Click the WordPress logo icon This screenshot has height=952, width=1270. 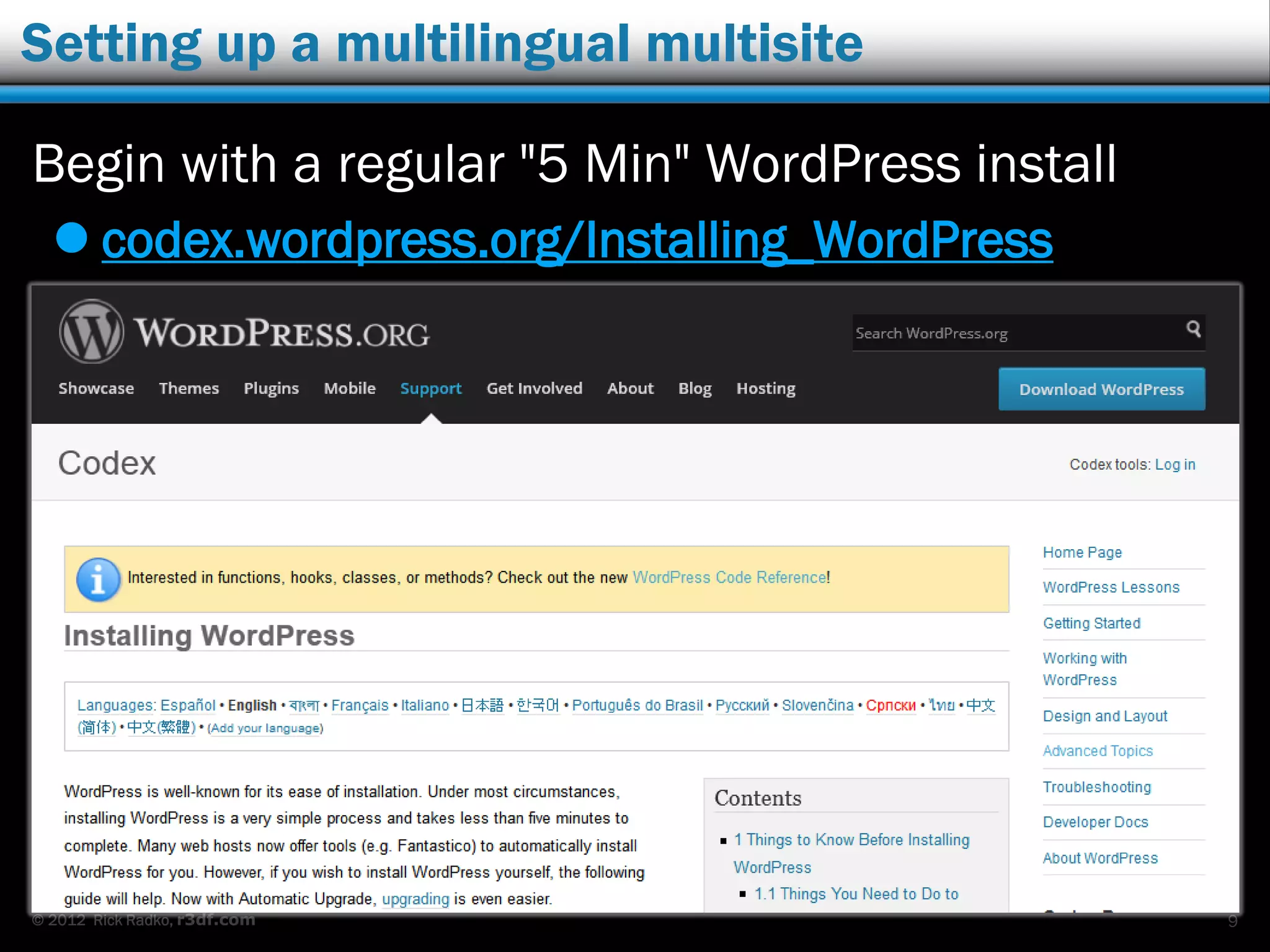click(91, 332)
